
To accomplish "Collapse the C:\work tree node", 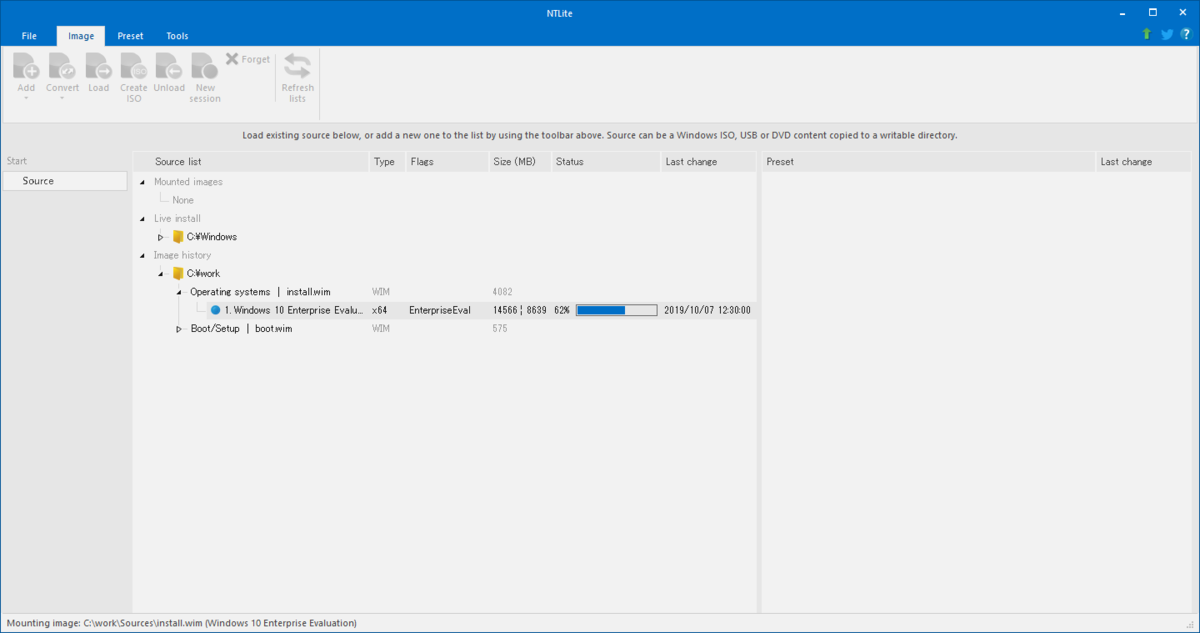I will pyautogui.click(x=161, y=274).
